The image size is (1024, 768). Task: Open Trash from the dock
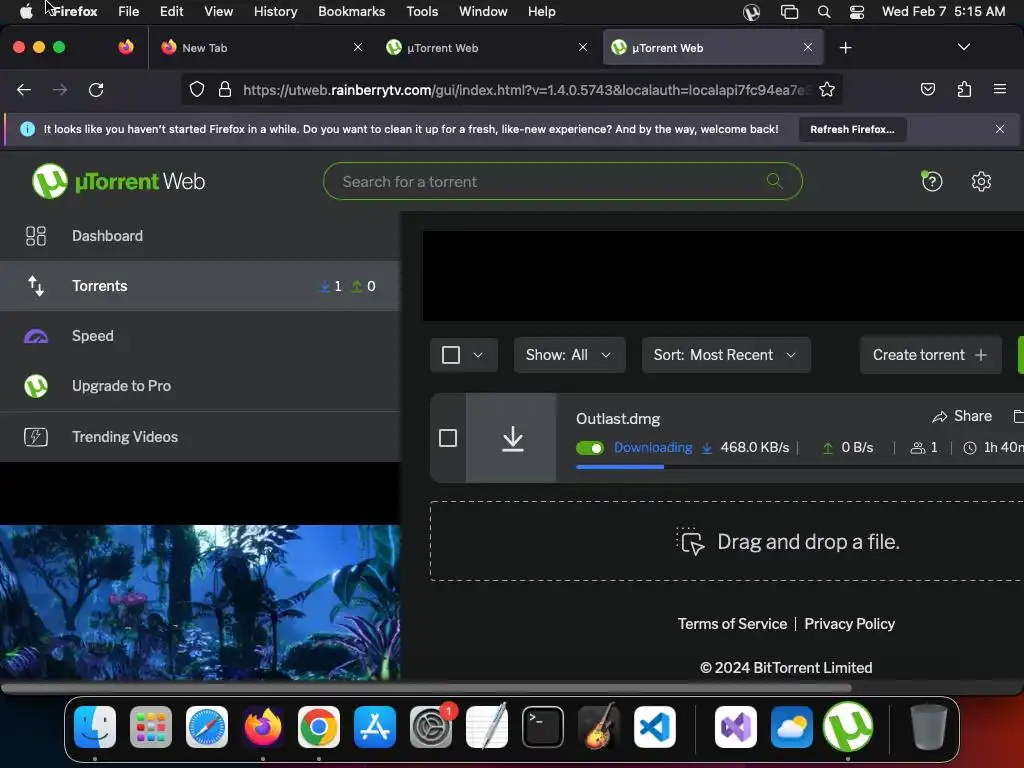928,727
